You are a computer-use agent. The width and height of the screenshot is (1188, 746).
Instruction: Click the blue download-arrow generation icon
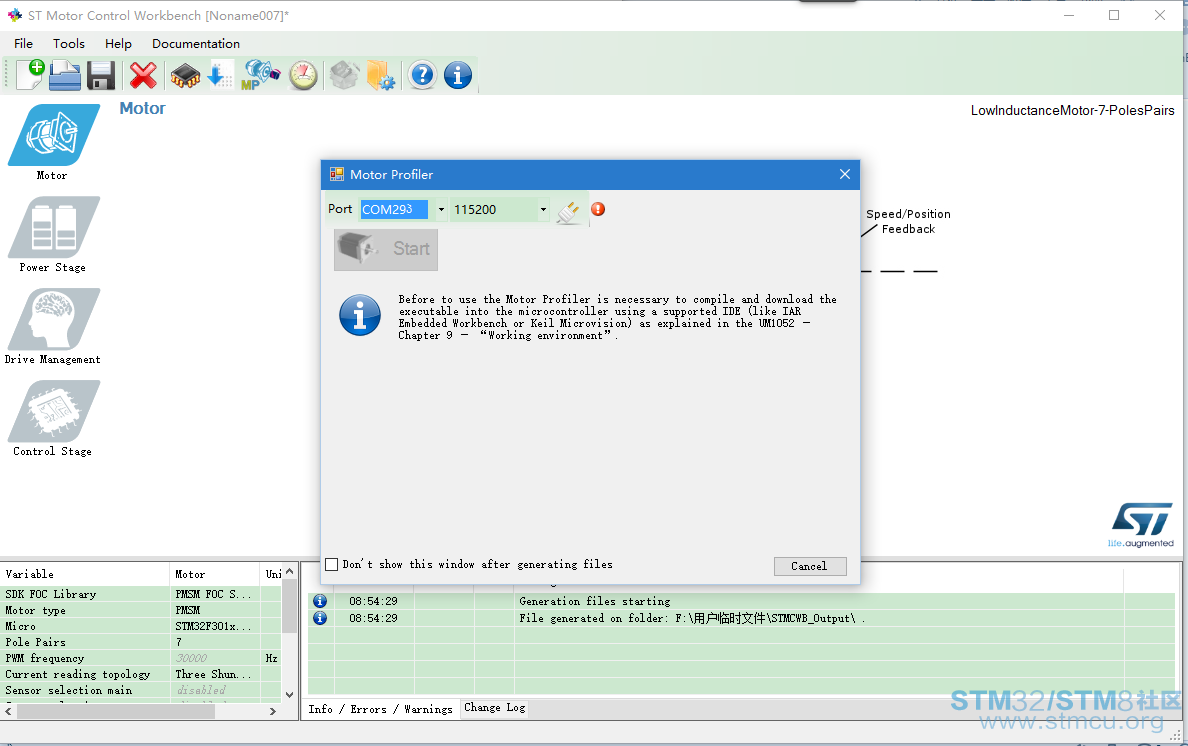coord(220,76)
